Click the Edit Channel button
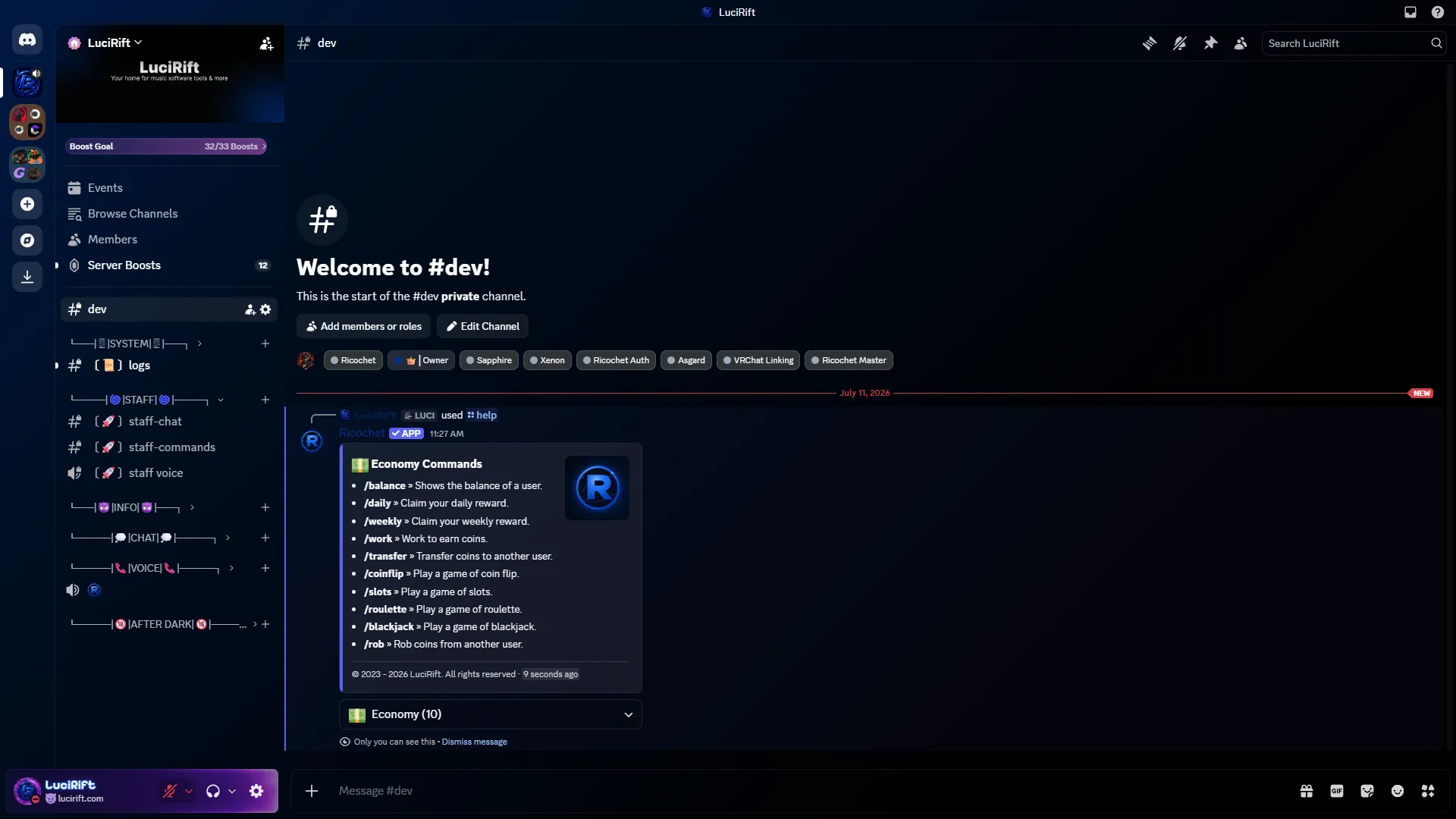This screenshot has width=1456, height=819. pos(482,326)
